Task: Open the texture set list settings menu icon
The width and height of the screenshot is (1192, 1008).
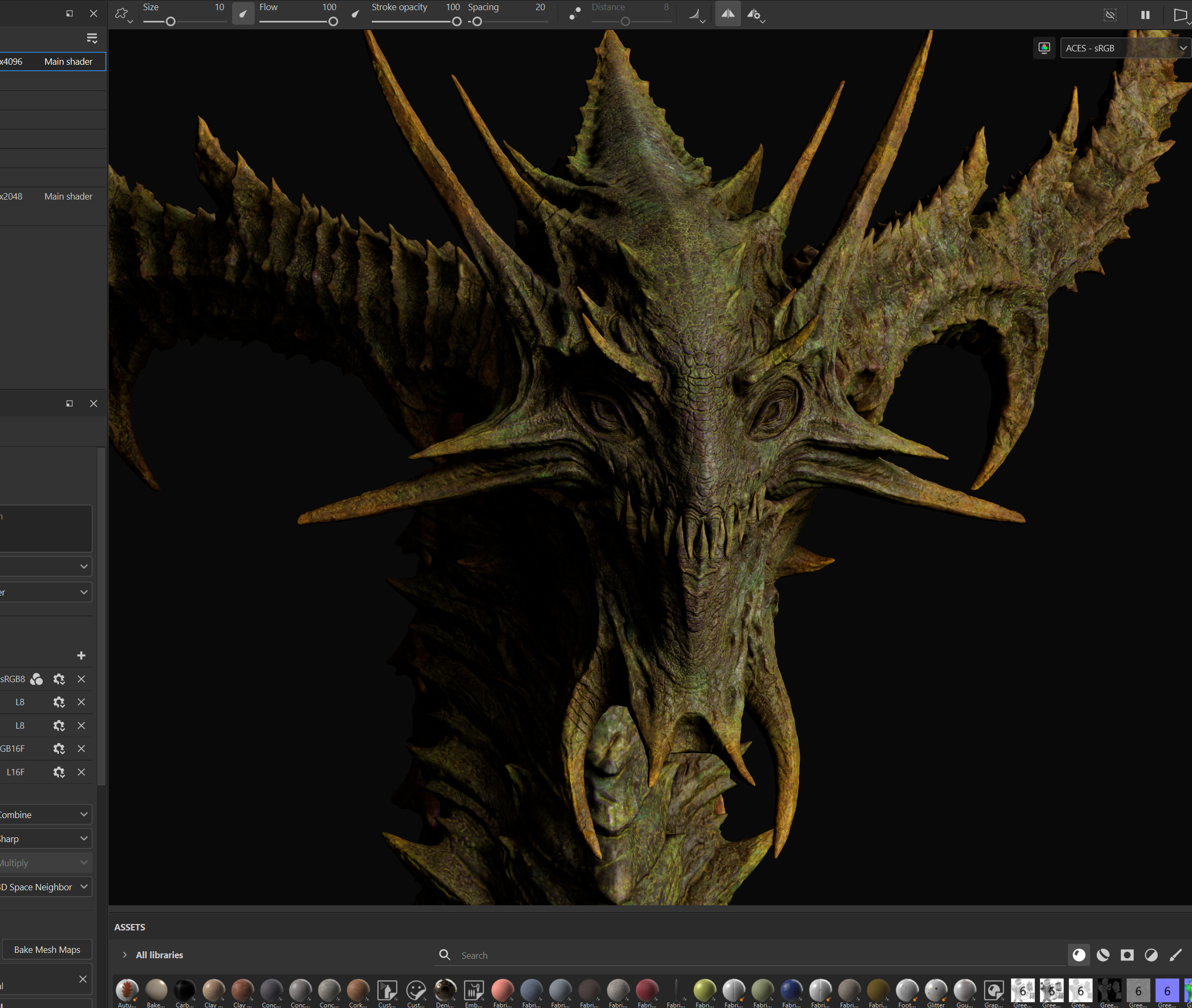Action: pos(92,39)
